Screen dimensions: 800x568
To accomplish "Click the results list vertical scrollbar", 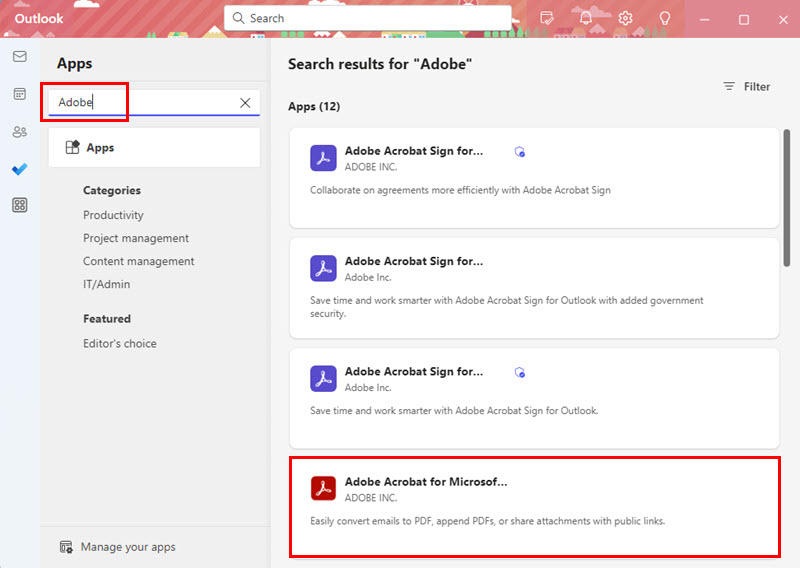I will coord(786,198).
